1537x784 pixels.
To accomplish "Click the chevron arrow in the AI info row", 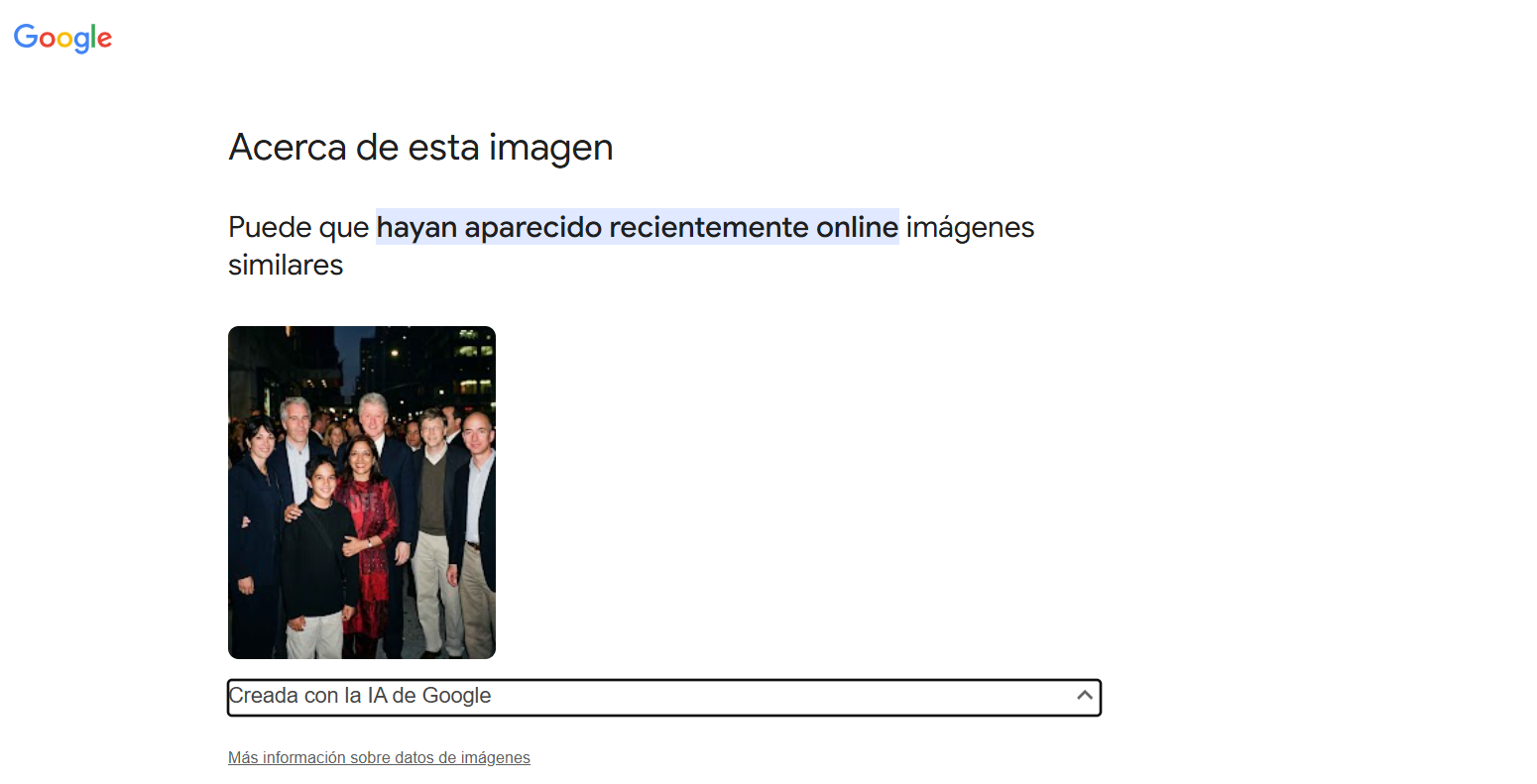I will tap(1085, 696).
